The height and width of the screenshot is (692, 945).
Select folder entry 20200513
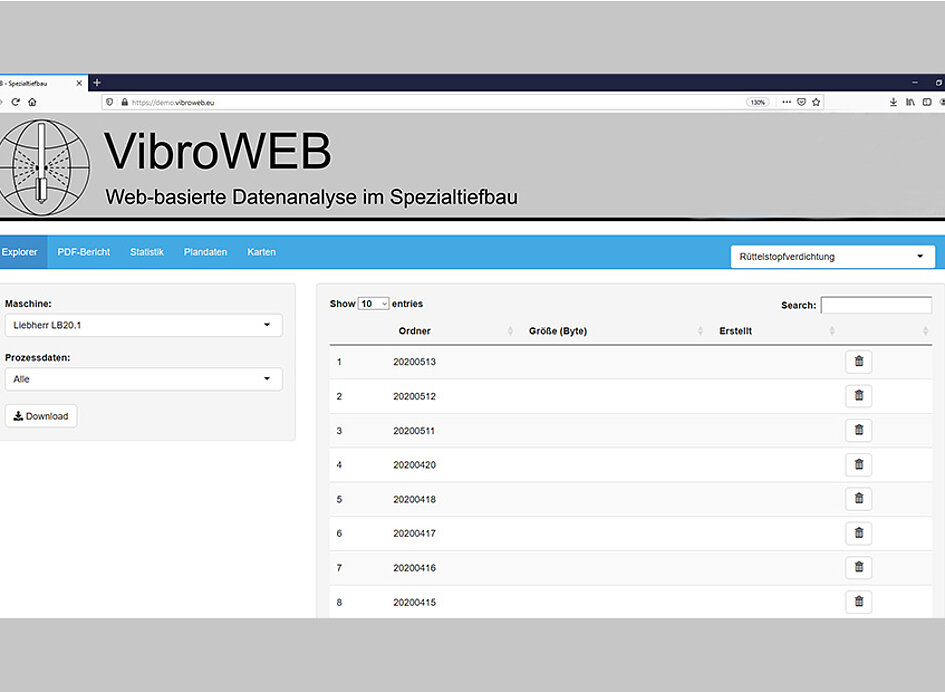point(415,362)
